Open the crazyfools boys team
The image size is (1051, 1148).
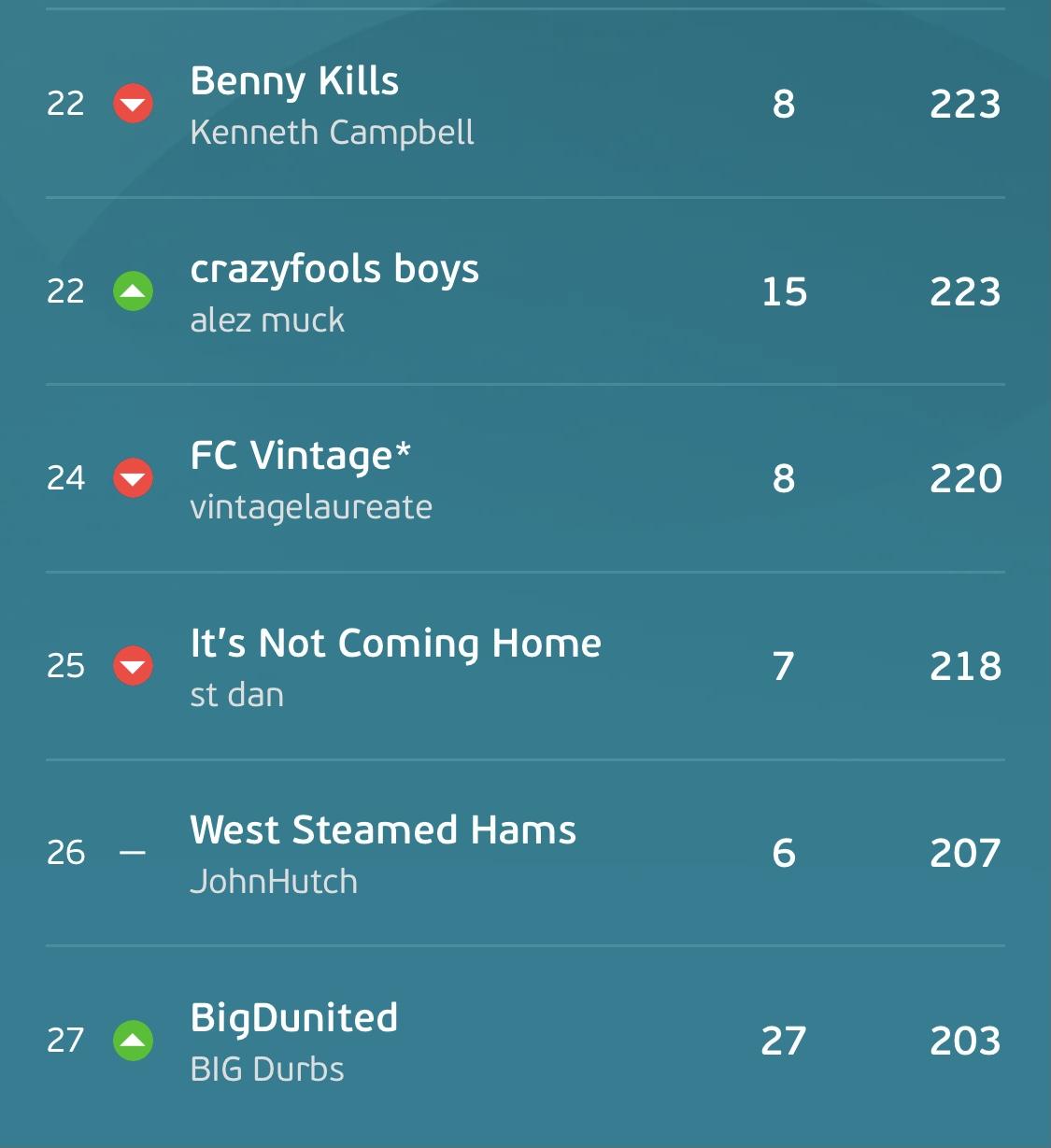pos(334,269)
